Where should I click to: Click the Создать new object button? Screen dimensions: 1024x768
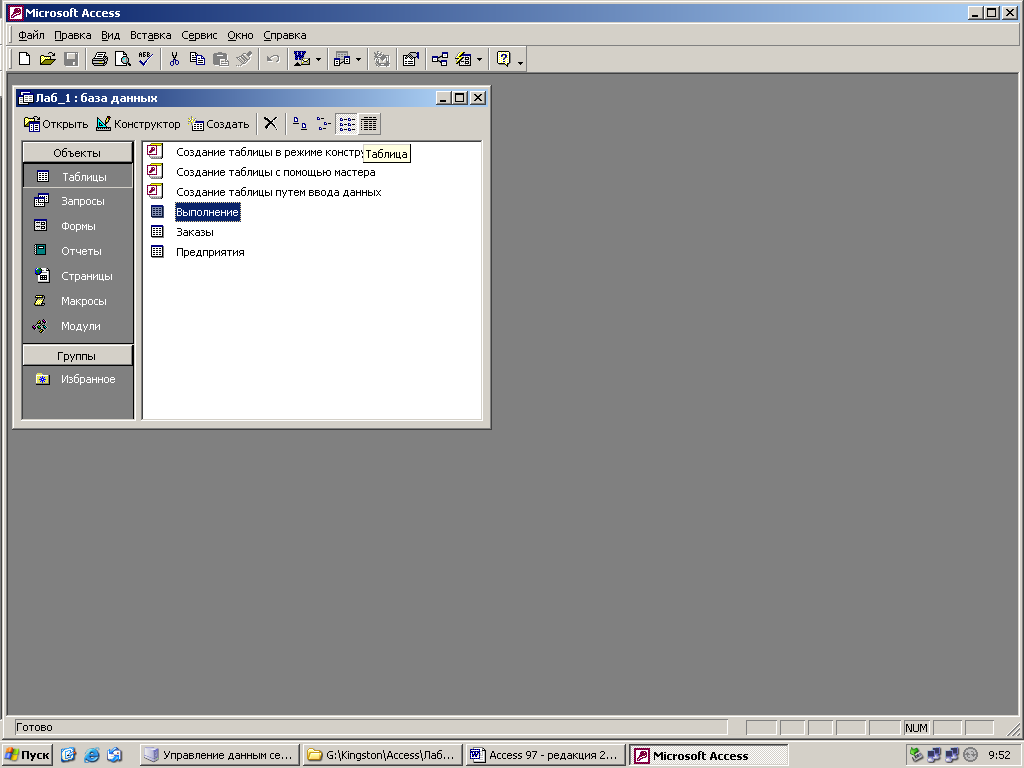click(219, 123)
